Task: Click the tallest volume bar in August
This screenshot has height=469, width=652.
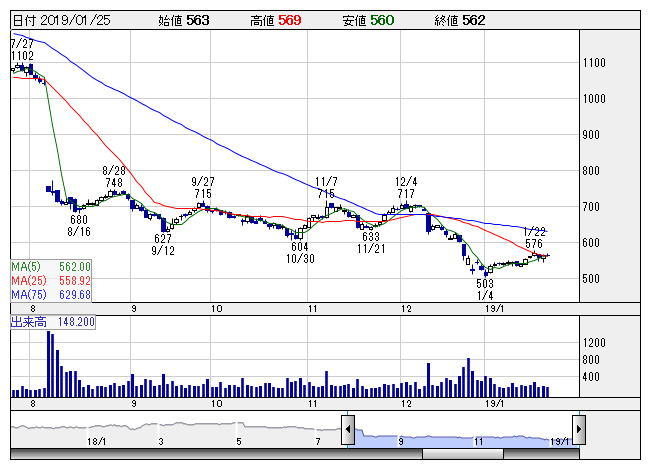Action: (x=49, y=364)
